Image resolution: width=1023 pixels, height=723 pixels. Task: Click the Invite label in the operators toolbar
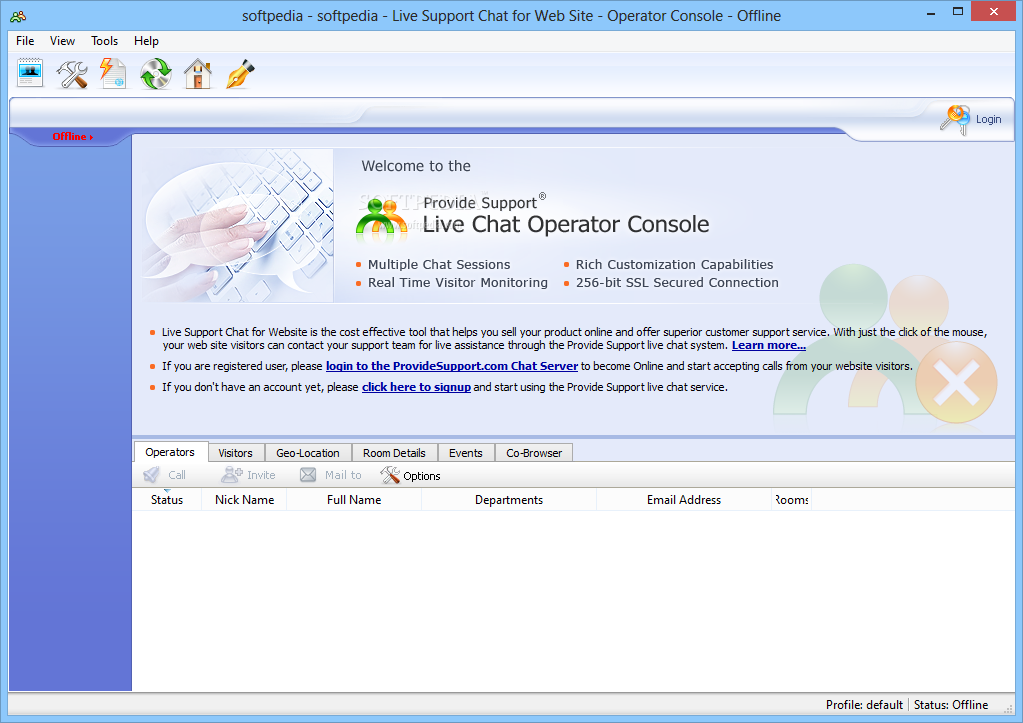click(261, 475)
